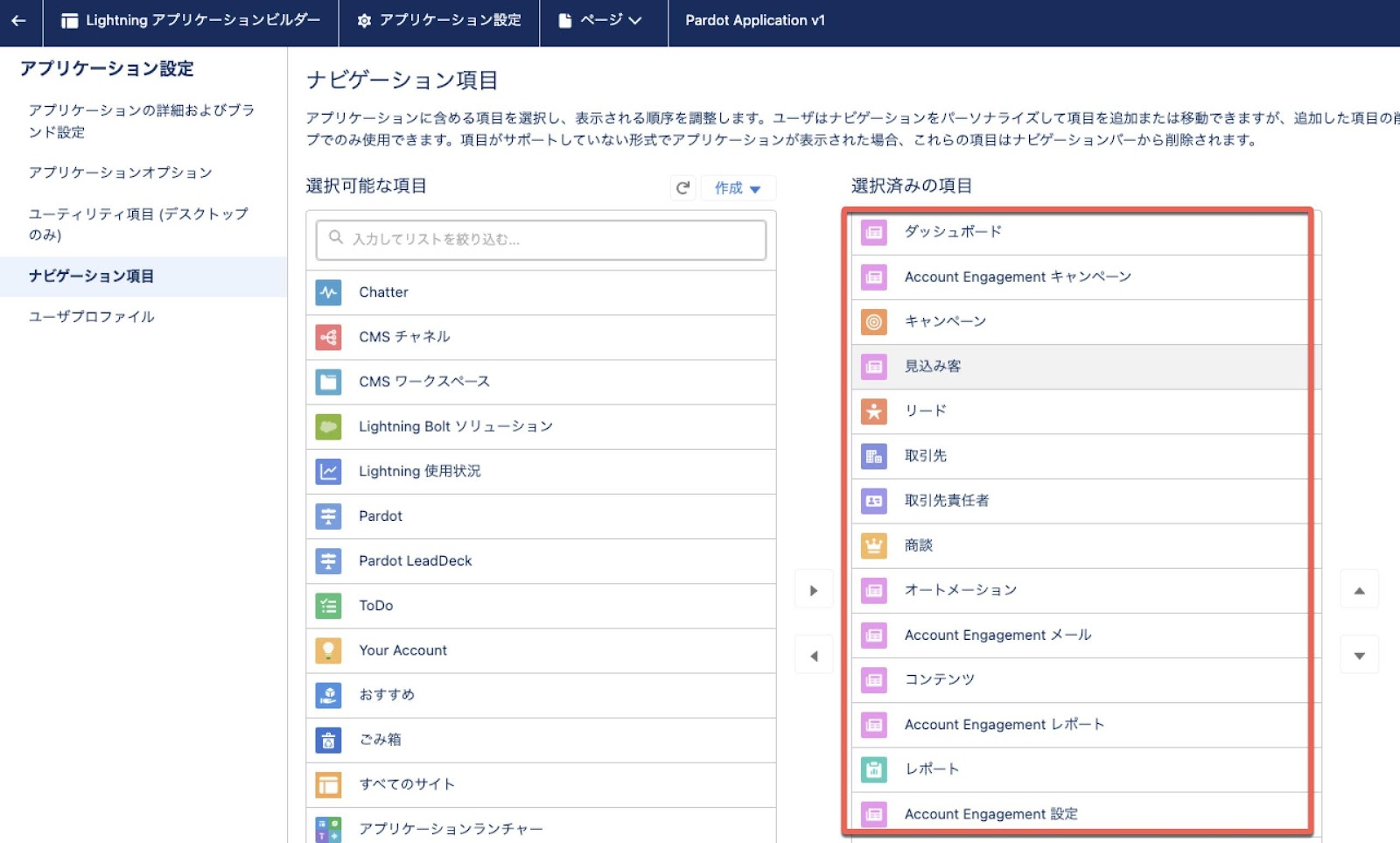Click the すべてのサイト icon
Screen dimensions: 1400x843
(x=328, y=784)
